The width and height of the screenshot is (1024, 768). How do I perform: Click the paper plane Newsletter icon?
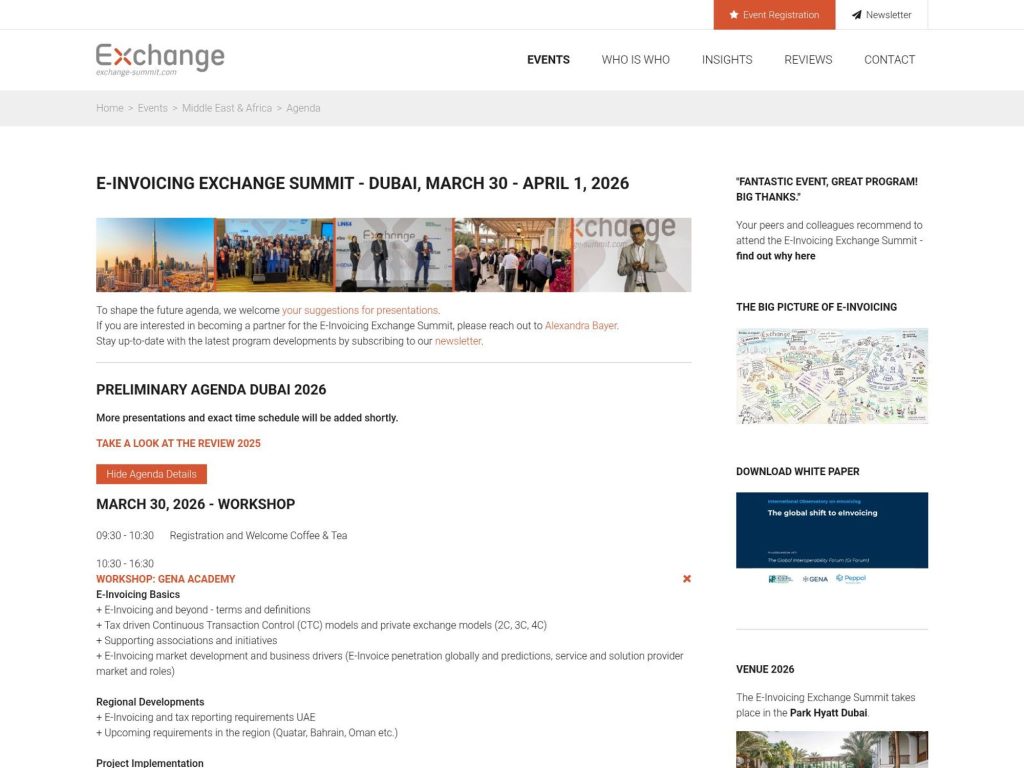pos(857,14)
